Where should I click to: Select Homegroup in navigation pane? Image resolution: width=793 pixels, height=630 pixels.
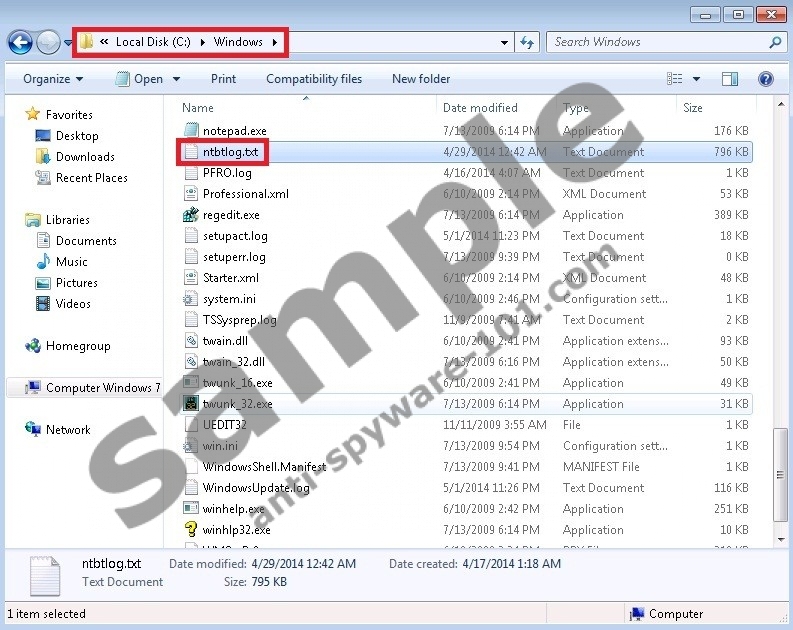(x=78, y=346)
